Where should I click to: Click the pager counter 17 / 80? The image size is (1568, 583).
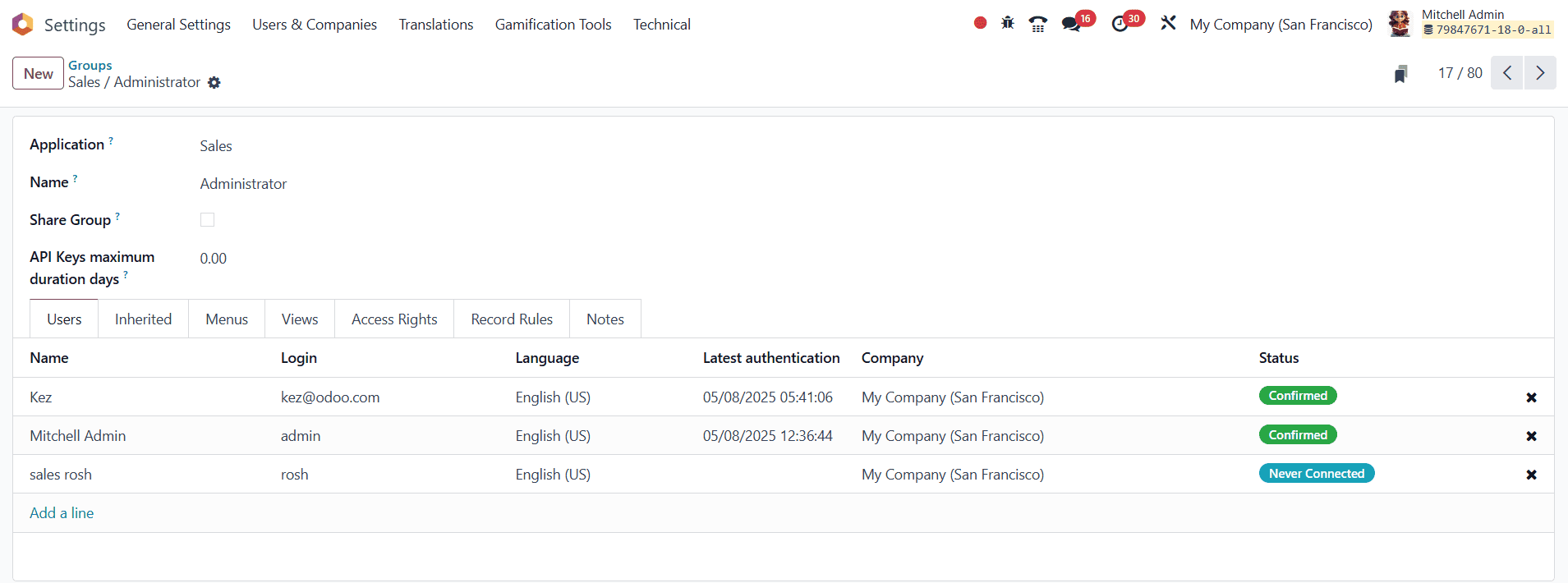pyautogui.click(x=1460, y=73)
